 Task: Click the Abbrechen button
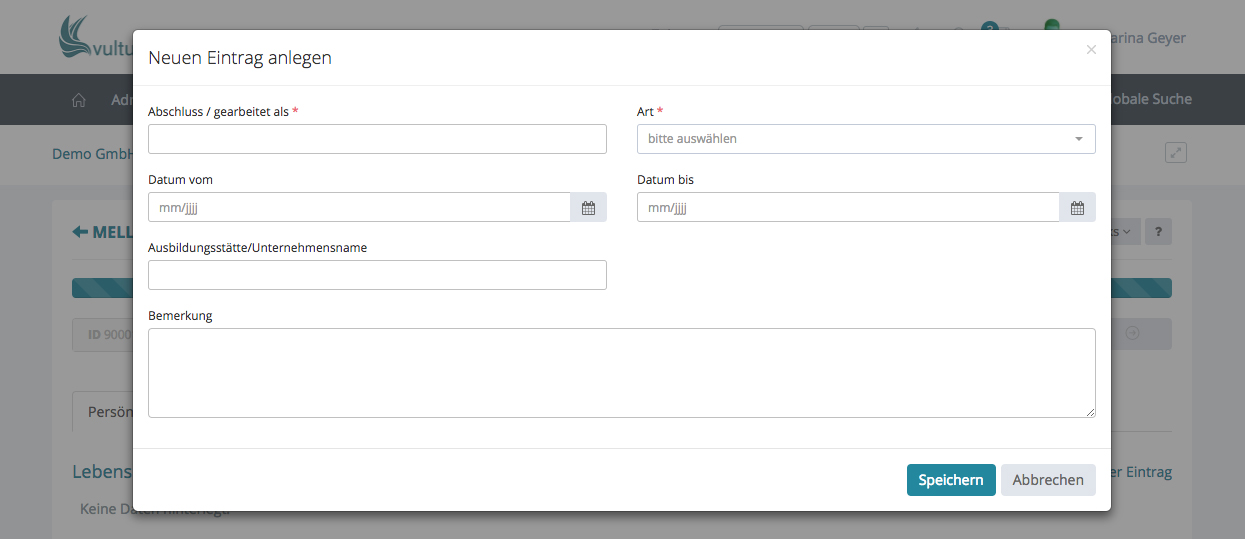point(1047,480)
